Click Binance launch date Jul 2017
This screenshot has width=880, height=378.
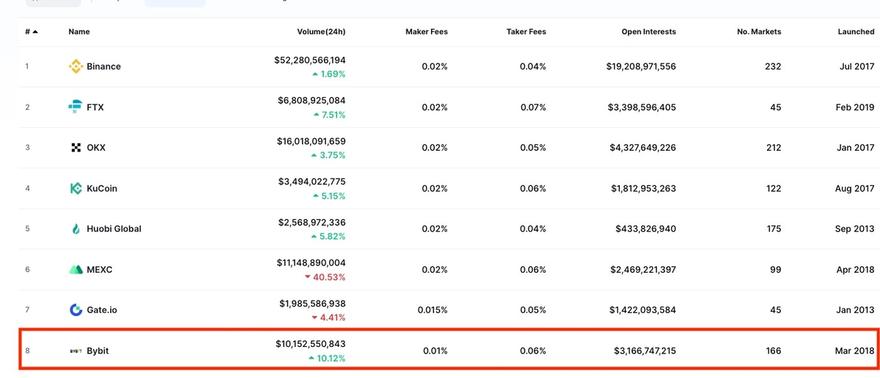click(x=857, y=67)
